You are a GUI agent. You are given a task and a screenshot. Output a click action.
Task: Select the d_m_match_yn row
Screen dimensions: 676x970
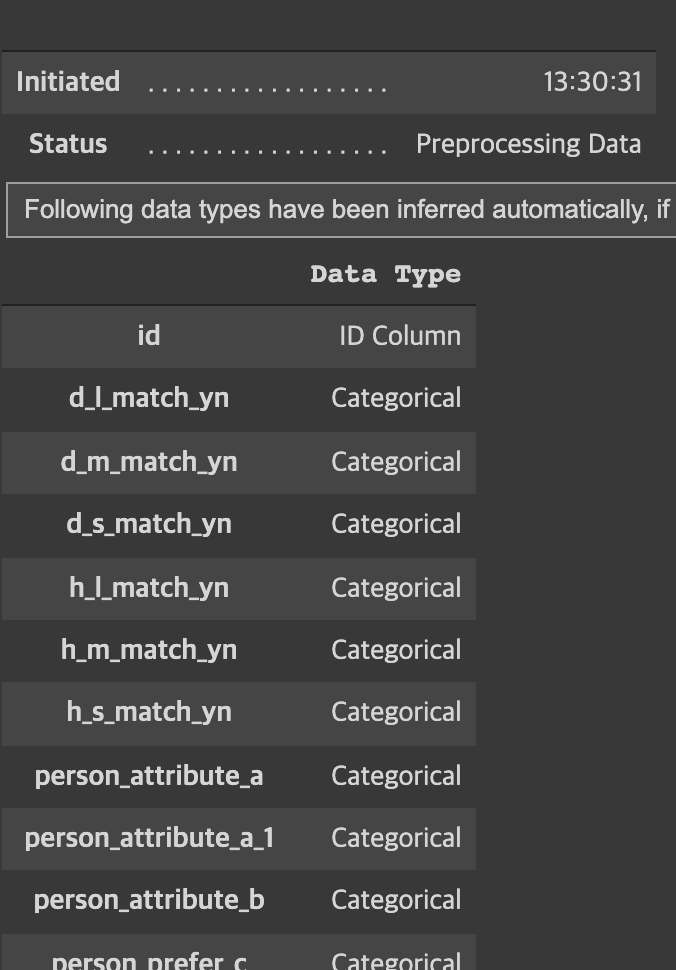click(x=239, y=462)
